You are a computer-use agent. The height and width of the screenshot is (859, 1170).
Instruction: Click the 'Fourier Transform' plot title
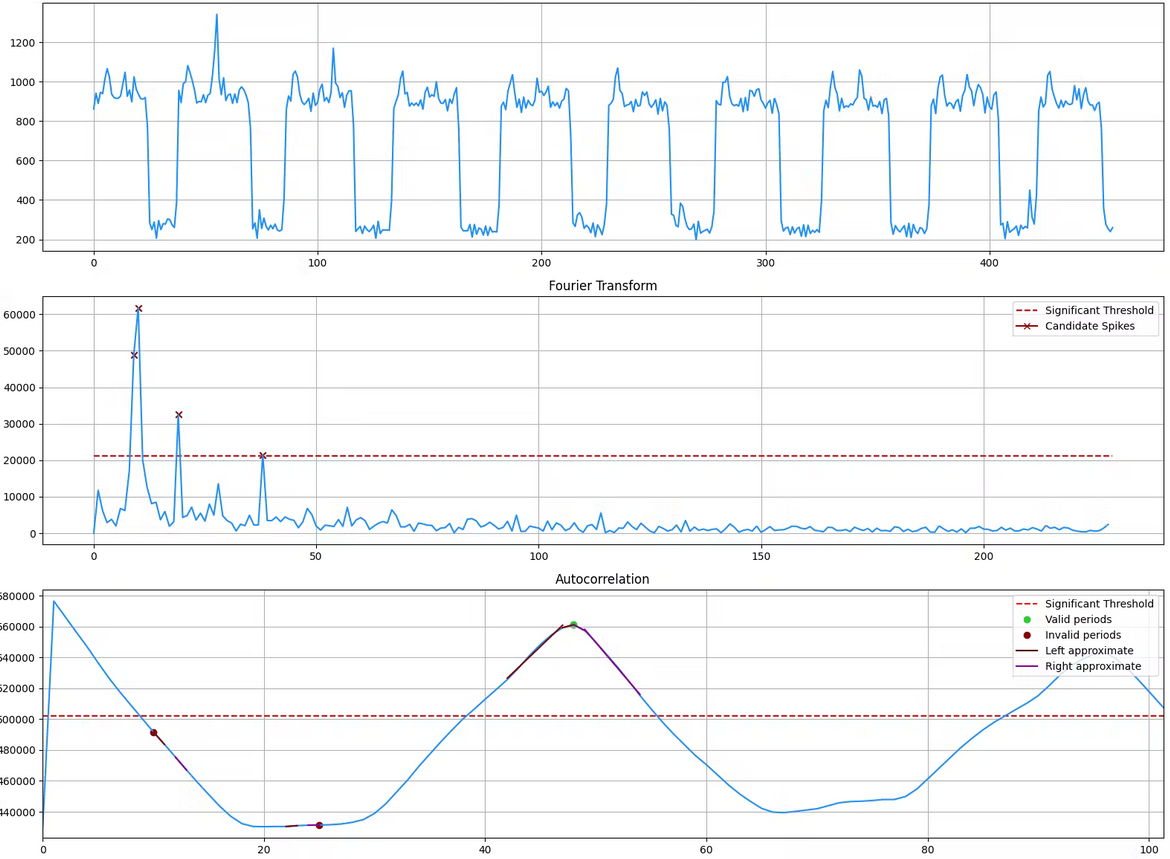[x=602, y=286]
